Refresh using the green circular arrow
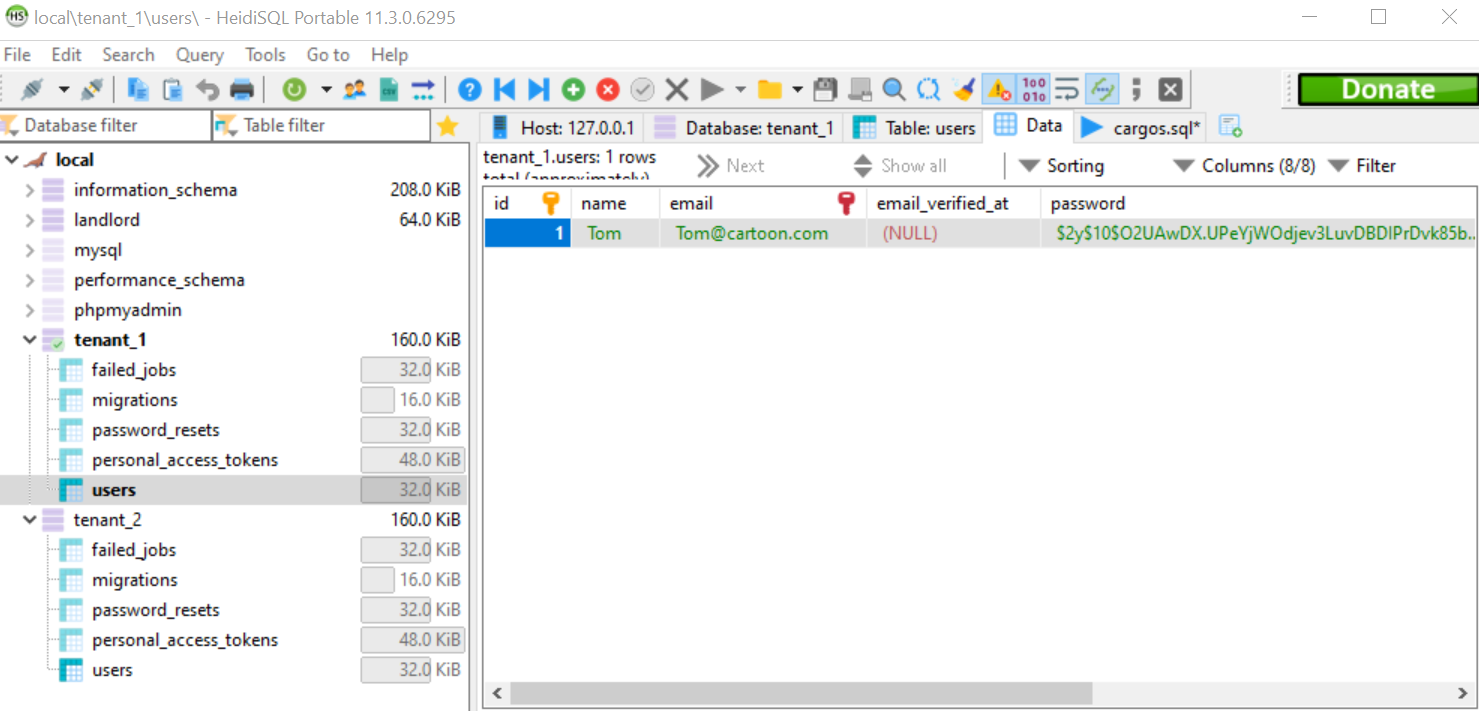This screenshot has width=1479, height=711. [294, 90]
